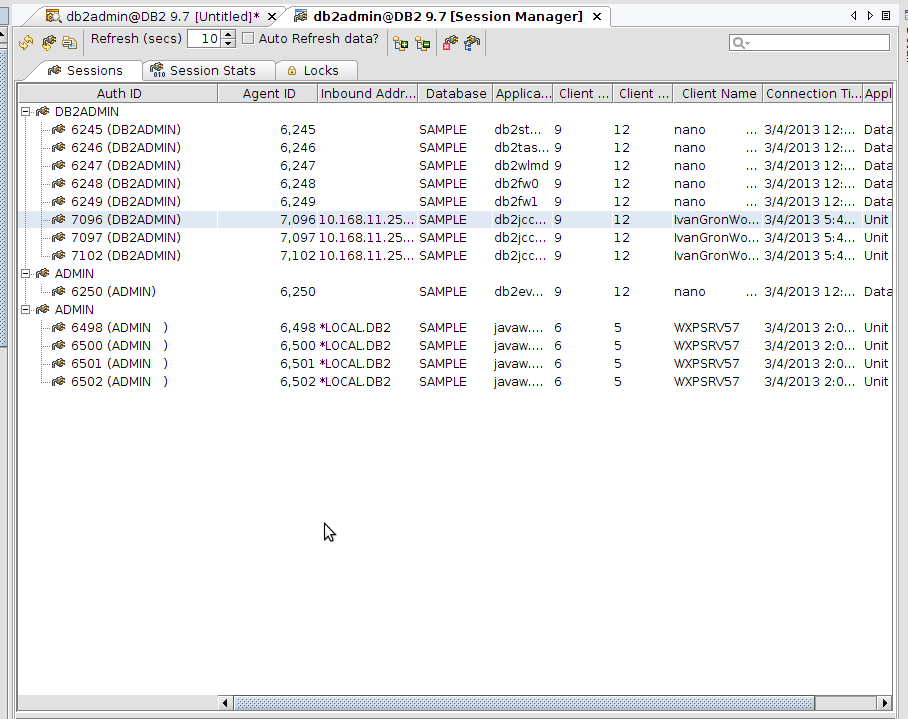Click the session icon for row 6245
This screenshot has height=719, width=908.
point(58,130)
